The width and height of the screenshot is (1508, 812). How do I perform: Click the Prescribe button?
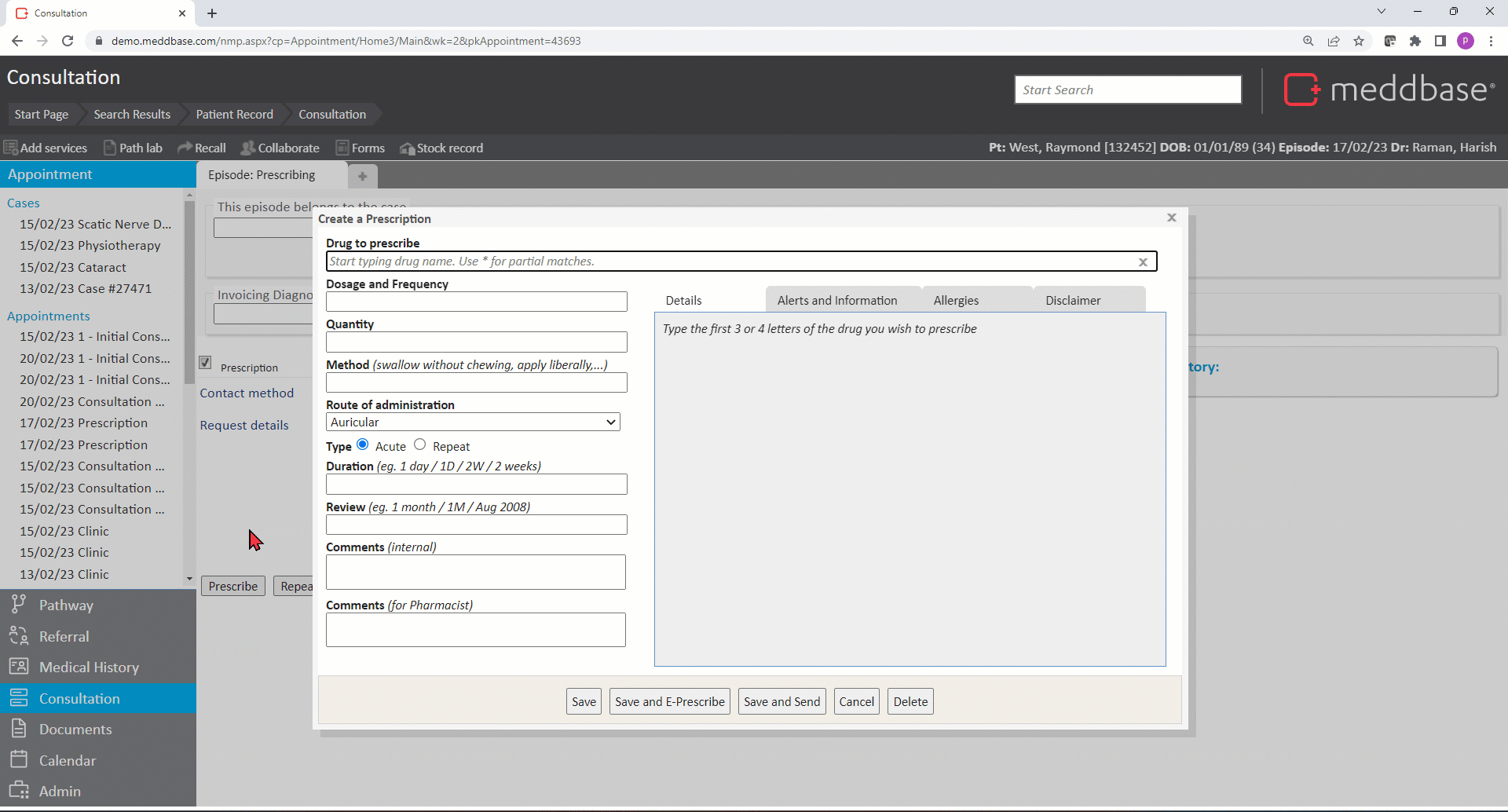coord(233,586)
